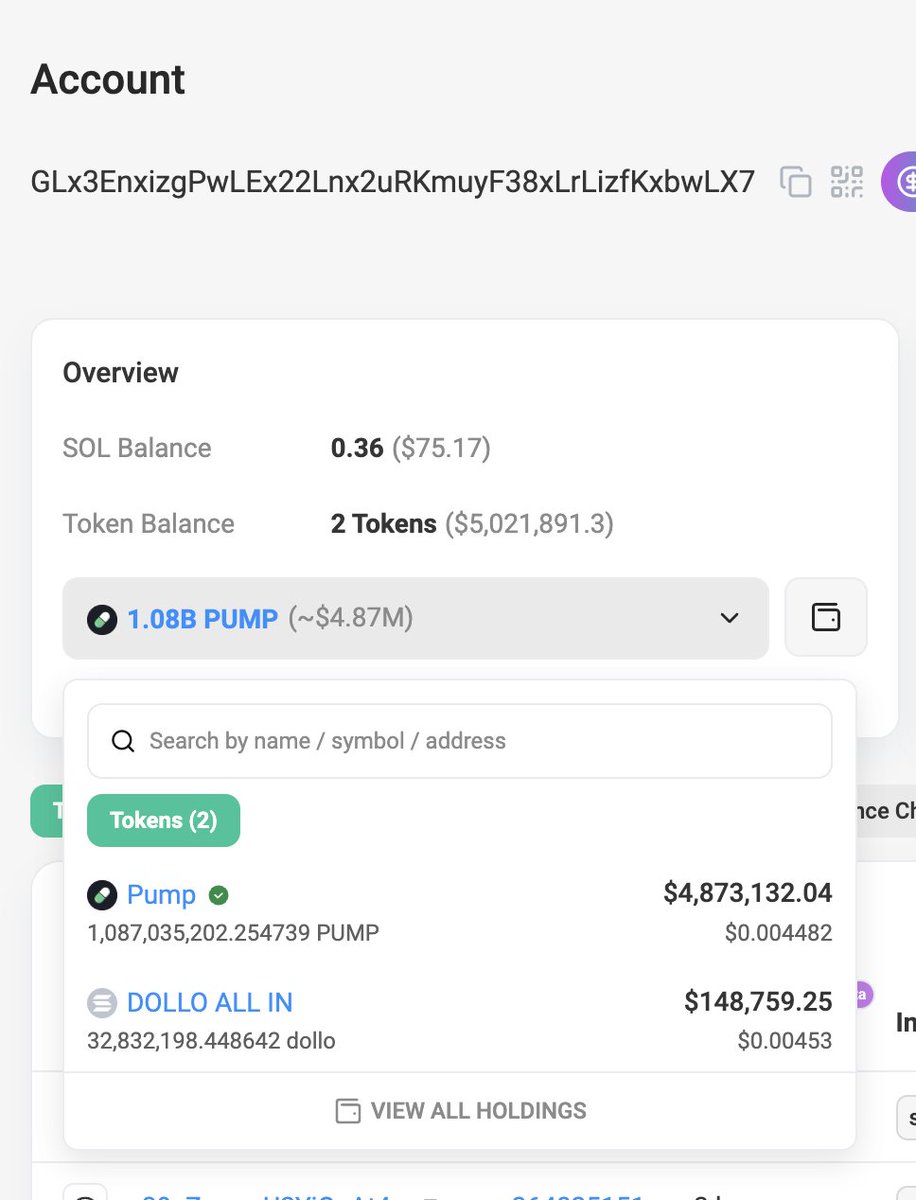The height and width of the screenshot is (1200, 916).
Task: Click the magnifier icon in search box
Action: pyautogui.click(x=123, y=741)
